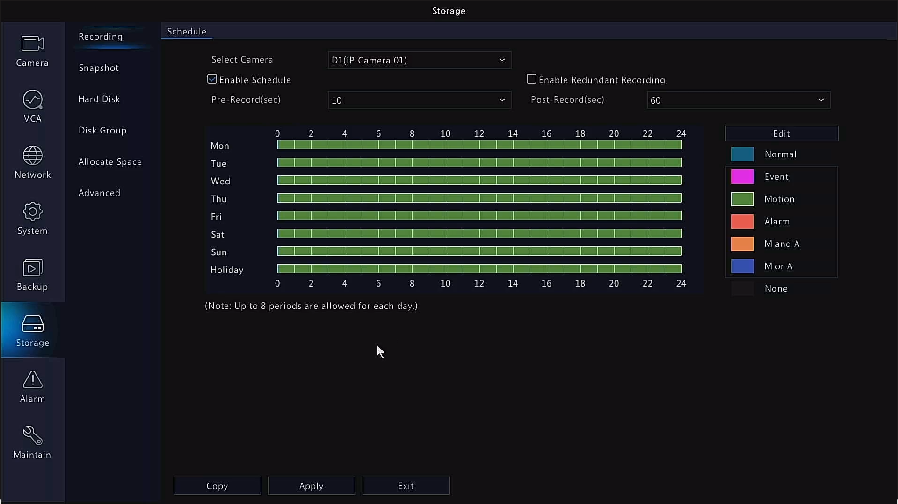This screenshot has height=504, width=898.
Task: Enable Redundant Recording checkbox
Action: point(532,79)
